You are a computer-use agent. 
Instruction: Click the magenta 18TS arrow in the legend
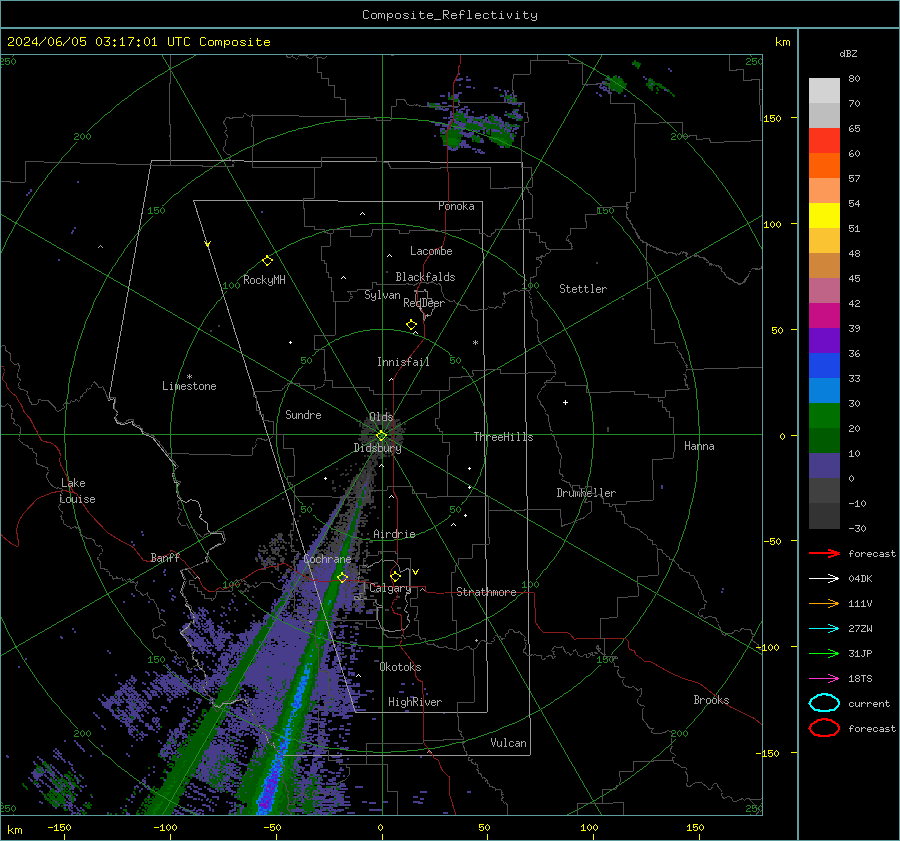click(824, 678)
